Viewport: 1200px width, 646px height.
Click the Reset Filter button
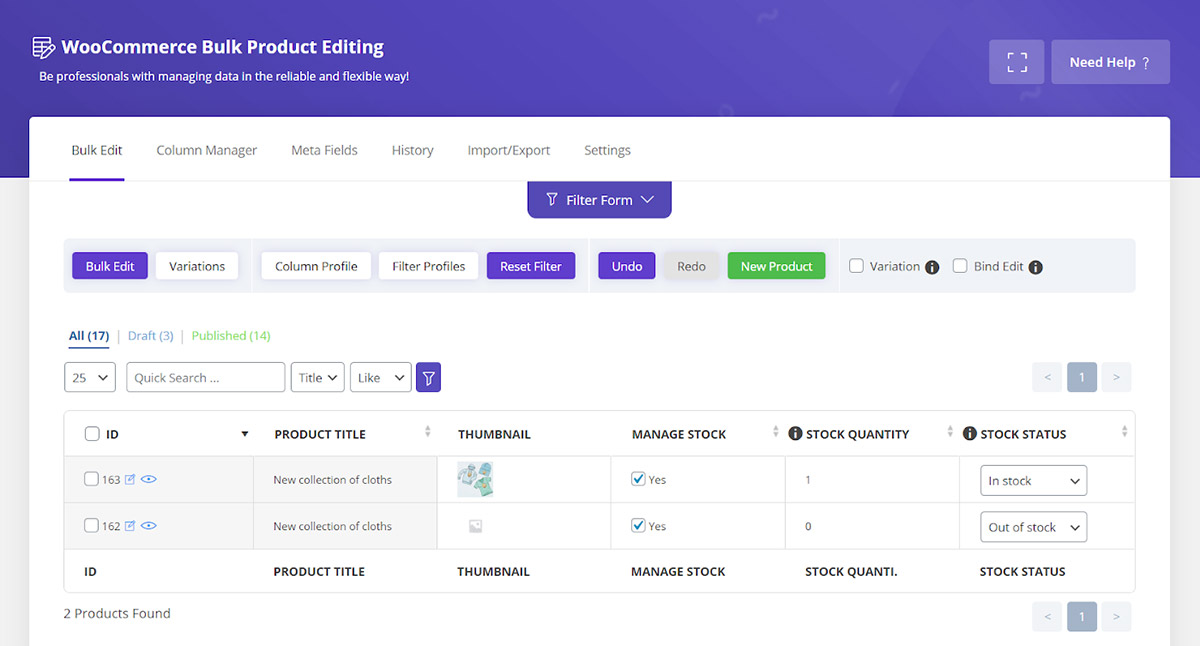coord(531,266)
